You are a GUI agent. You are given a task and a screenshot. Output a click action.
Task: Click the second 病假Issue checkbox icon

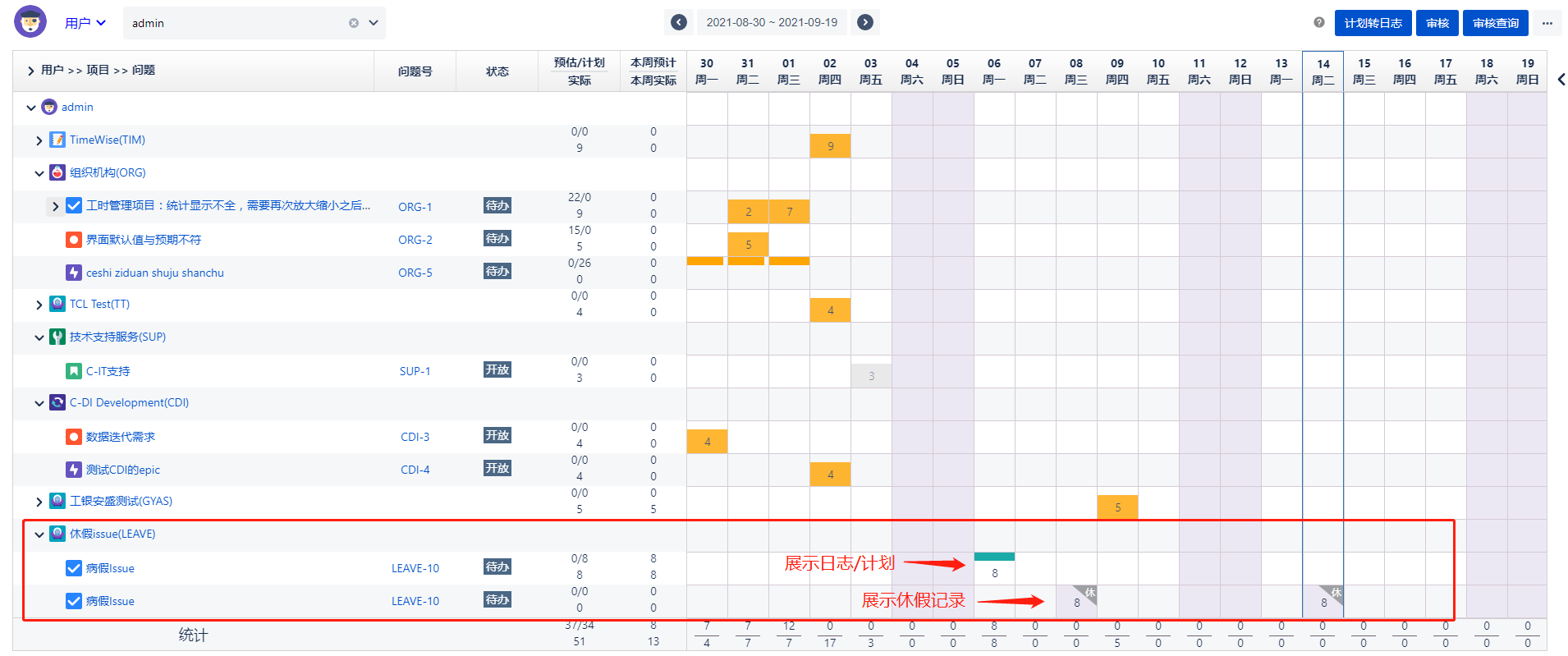pos(74,601)
